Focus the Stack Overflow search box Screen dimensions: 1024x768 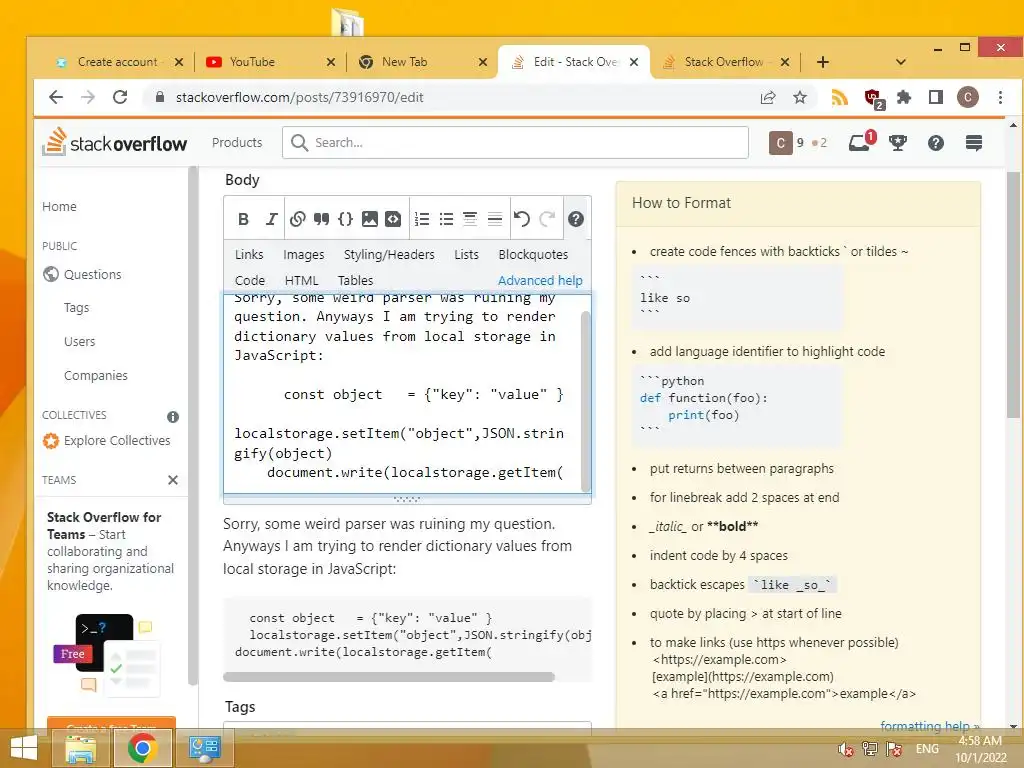[x=515, y=142]
